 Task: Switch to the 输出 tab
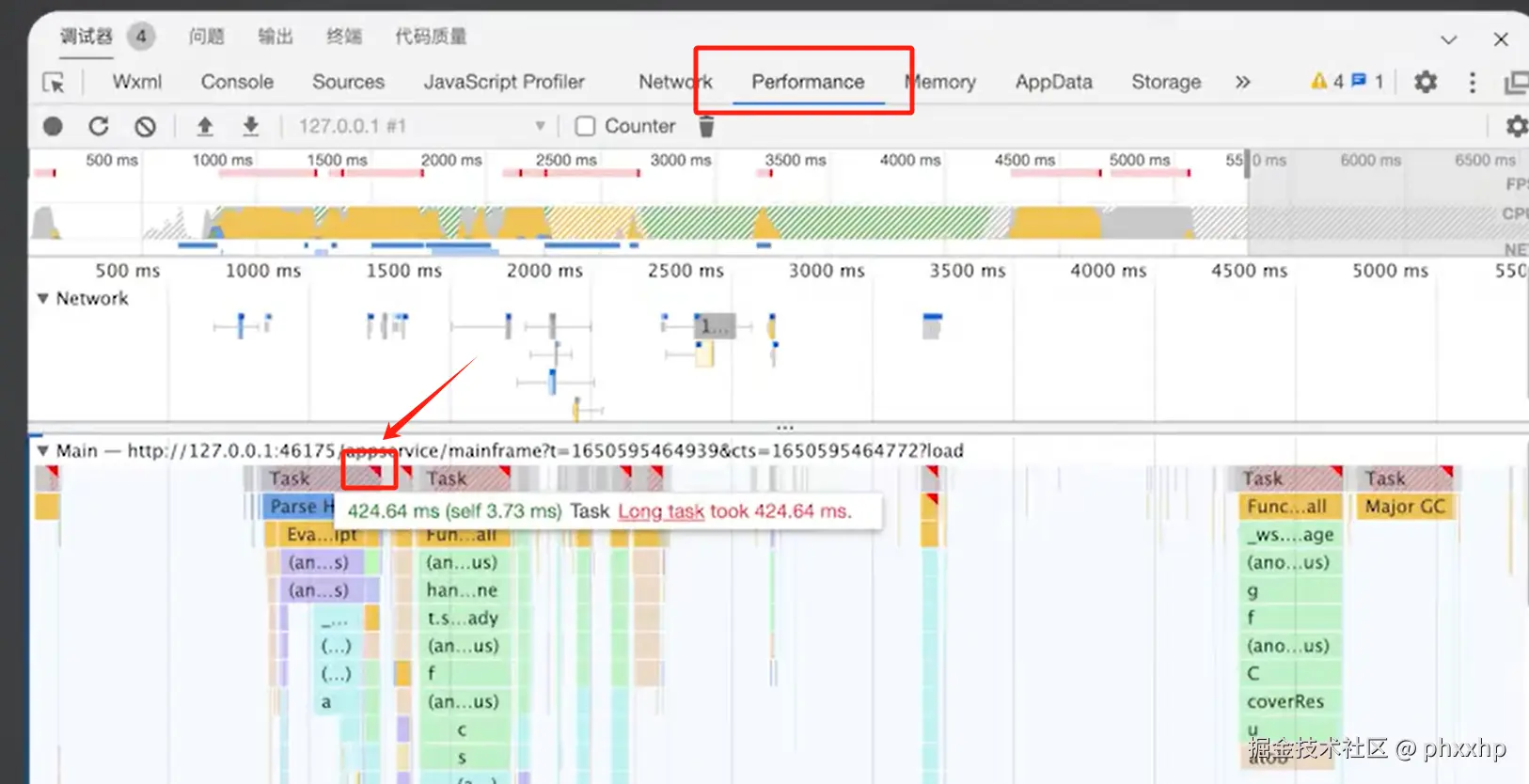tap(276, 37)
